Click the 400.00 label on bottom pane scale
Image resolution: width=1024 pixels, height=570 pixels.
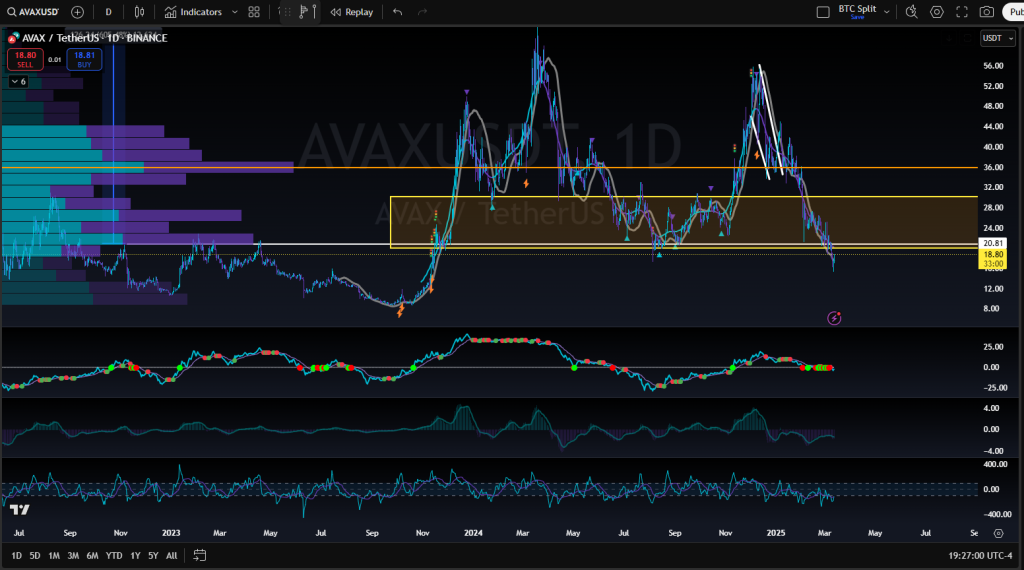click(995, 464)
